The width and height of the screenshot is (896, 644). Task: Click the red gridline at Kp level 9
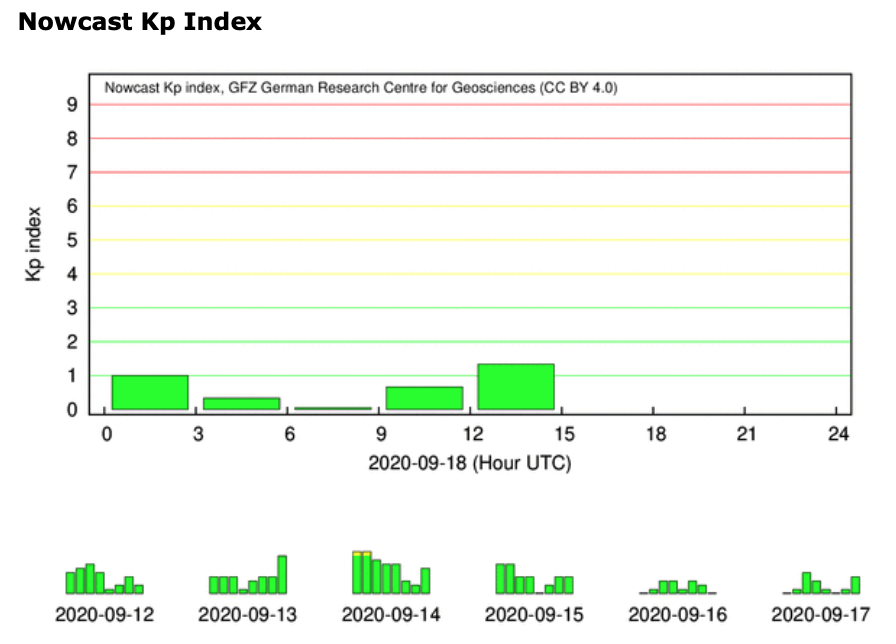[470, 105]
